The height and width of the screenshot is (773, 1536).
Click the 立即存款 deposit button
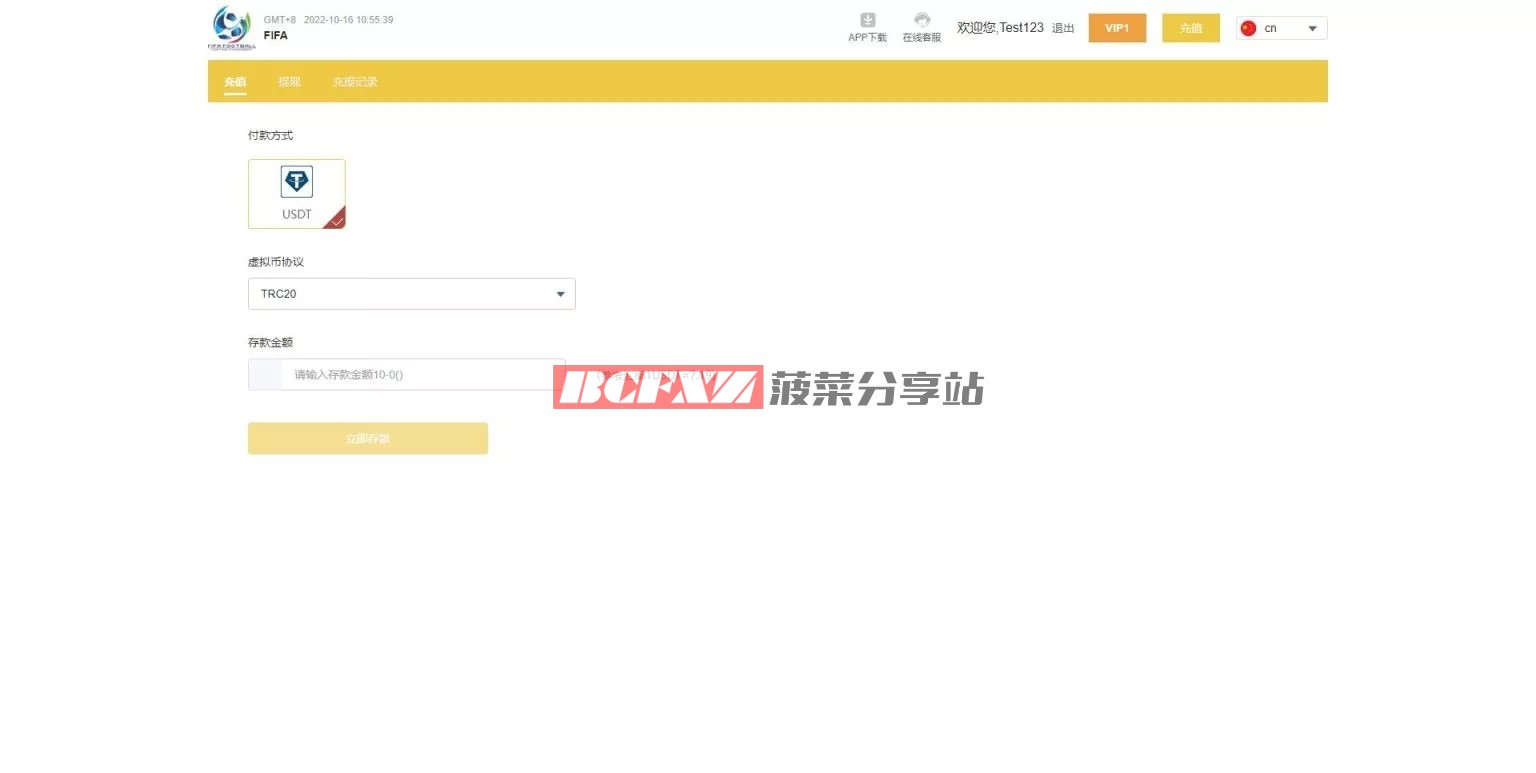coord(368,438)
